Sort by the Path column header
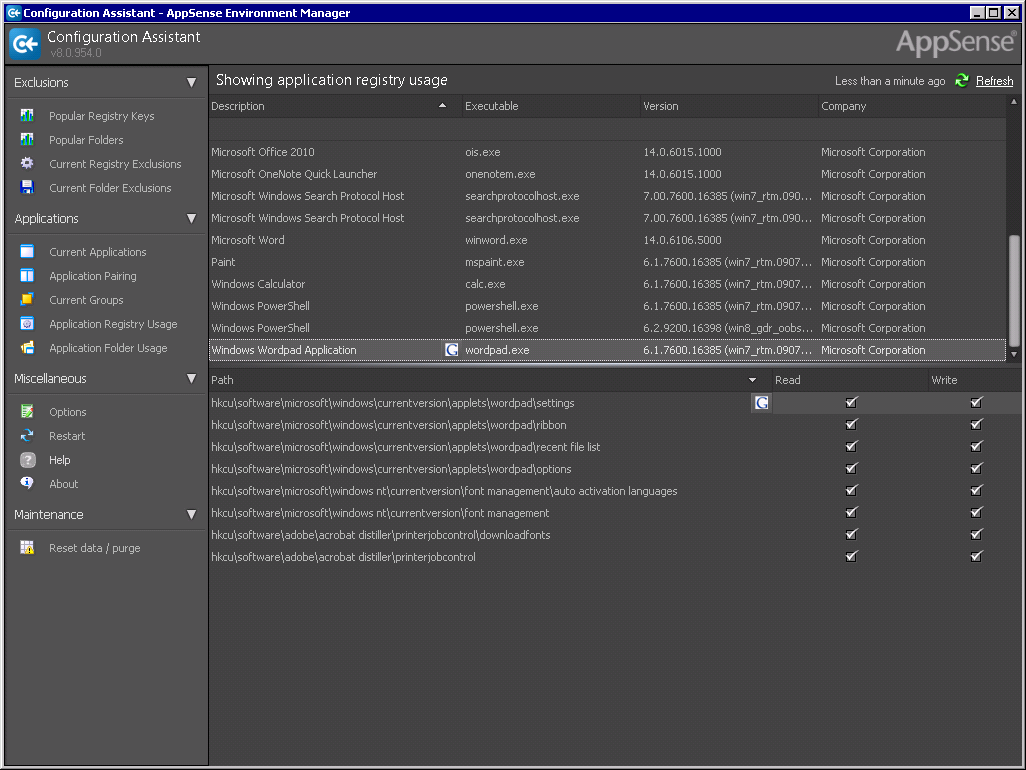 (491, 380)
